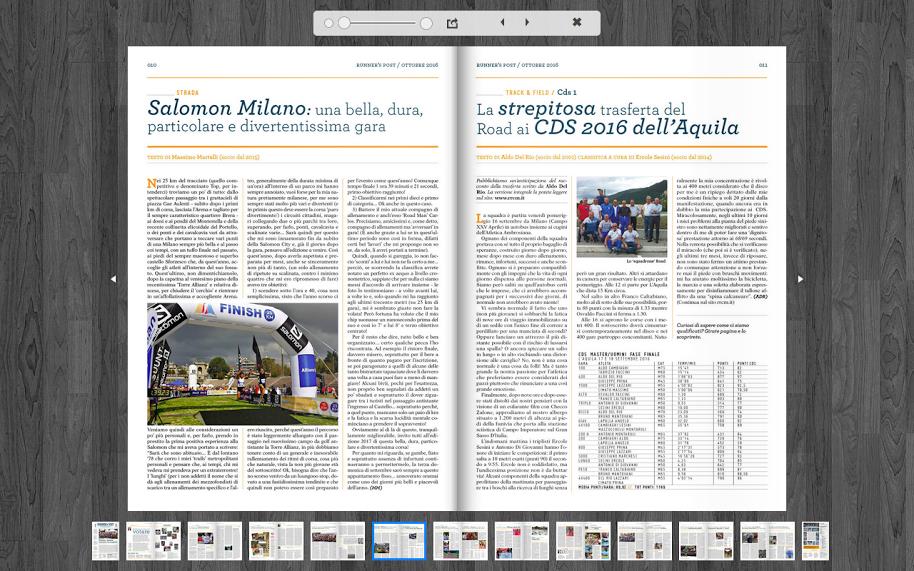
Task: Click the 'Curiosi di sapere' italic note
Action: tap(712, 332)
